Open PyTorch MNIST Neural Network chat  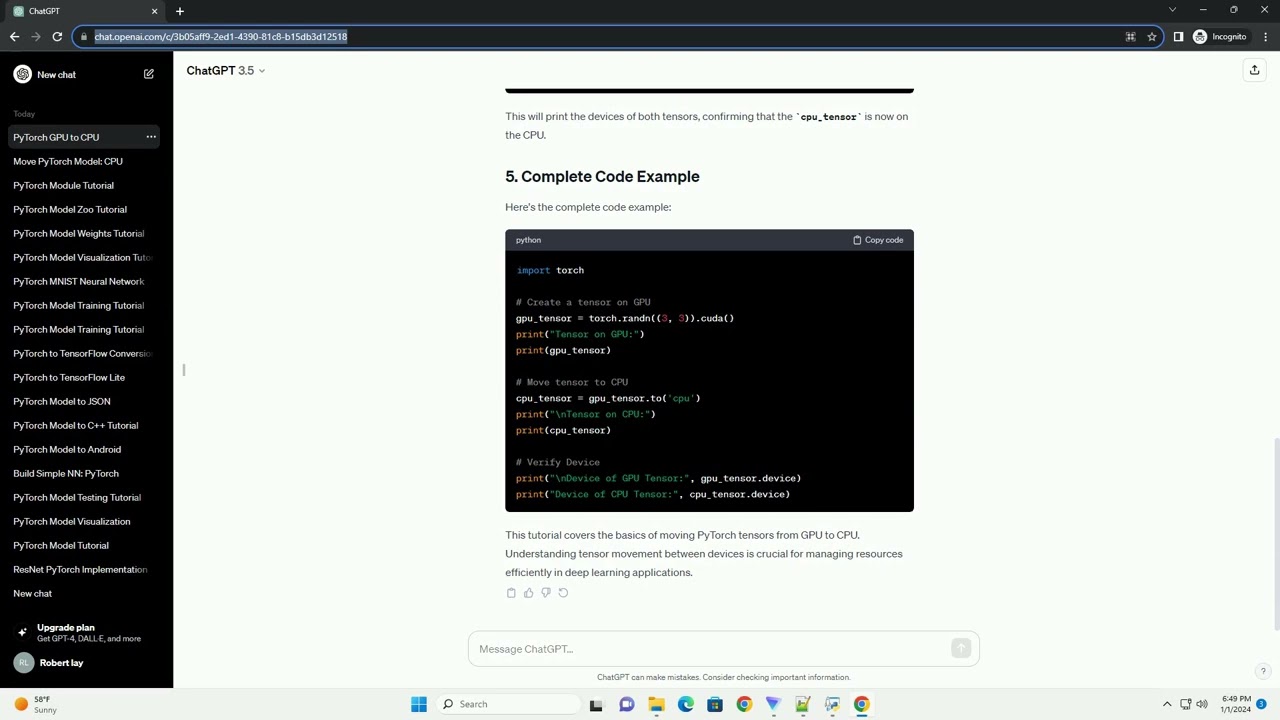point(86,281)
